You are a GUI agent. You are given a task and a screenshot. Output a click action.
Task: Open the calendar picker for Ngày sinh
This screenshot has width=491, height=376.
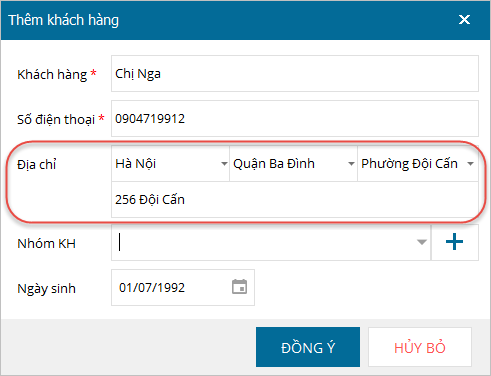[x=239, y=287]
